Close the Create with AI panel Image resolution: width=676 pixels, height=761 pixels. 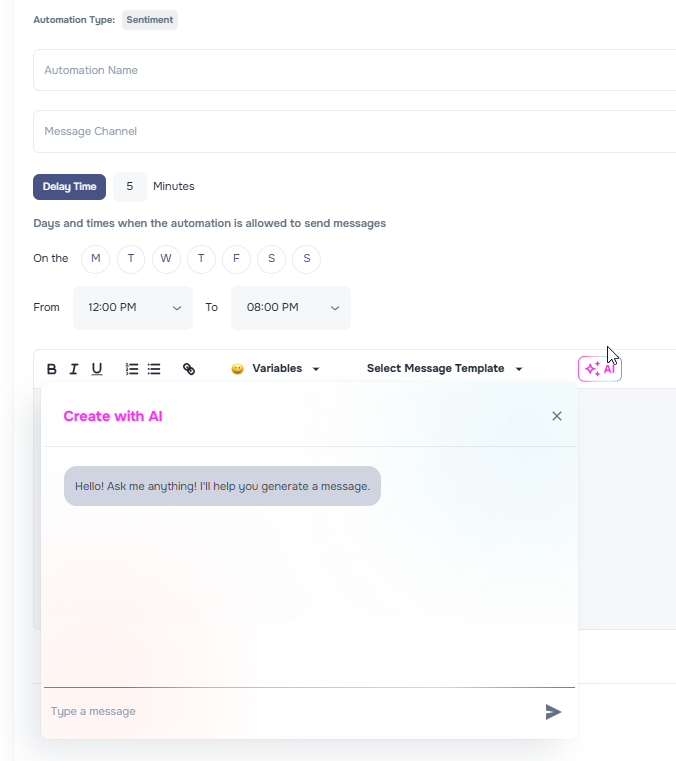pos(557,416)
